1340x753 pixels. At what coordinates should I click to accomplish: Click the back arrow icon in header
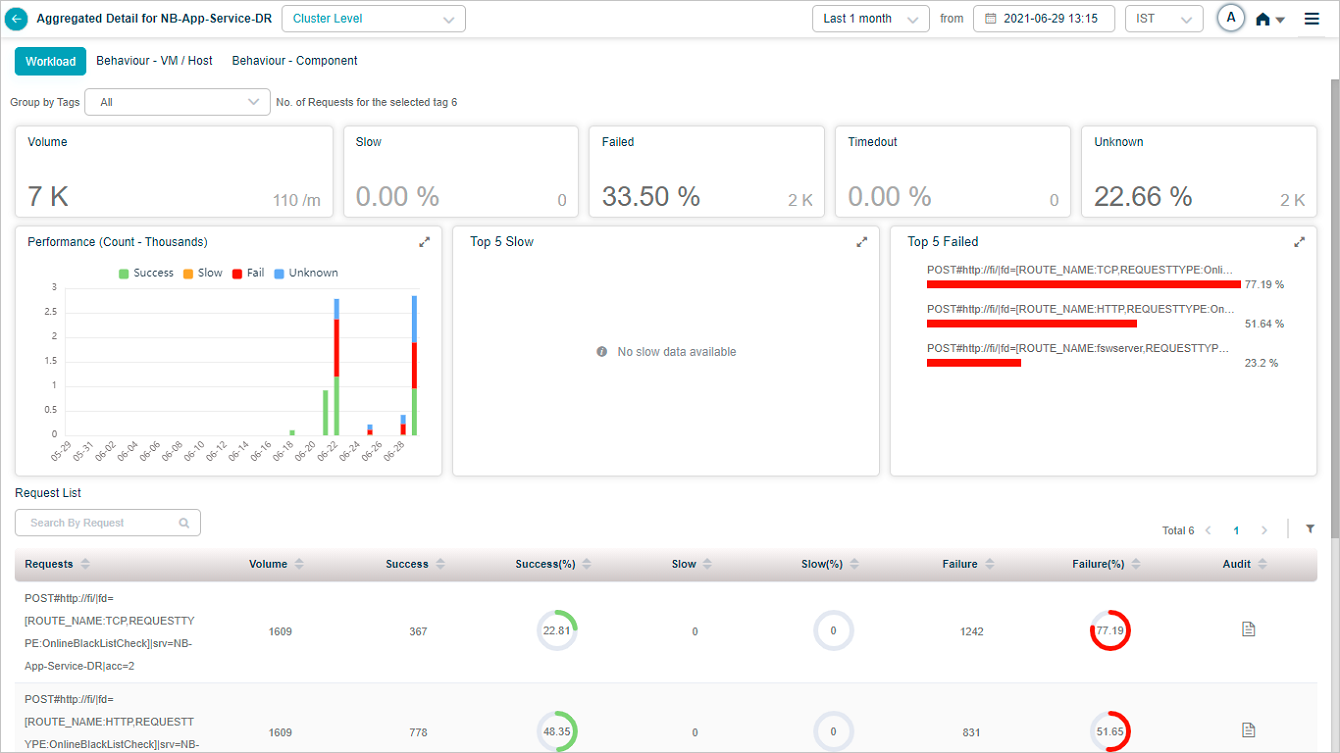[x=17, y=19]
